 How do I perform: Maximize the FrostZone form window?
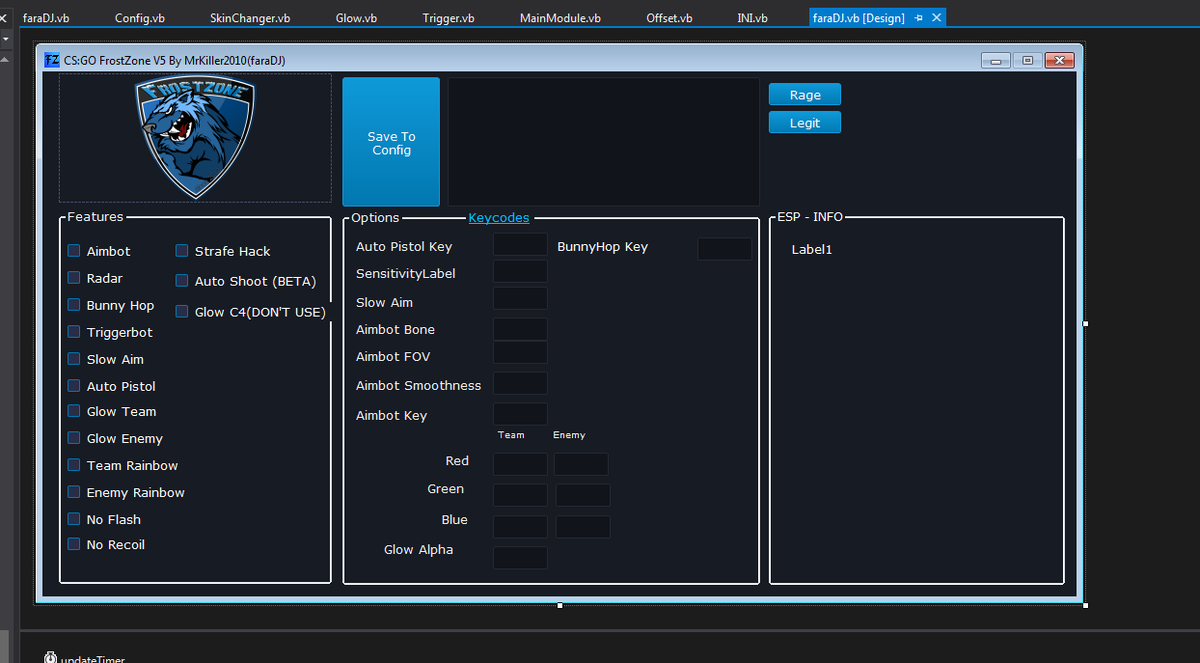click(x=1027, y=61)
